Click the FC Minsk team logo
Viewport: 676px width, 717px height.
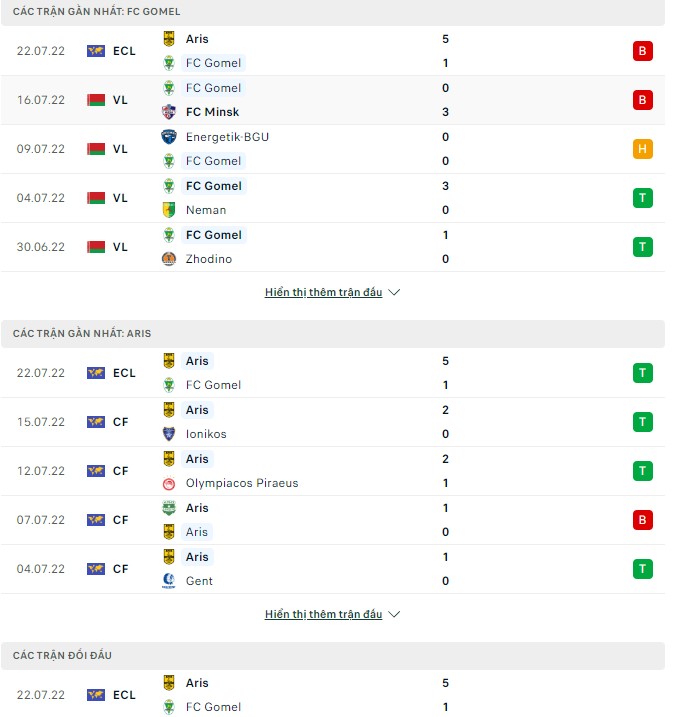[168, 112]
